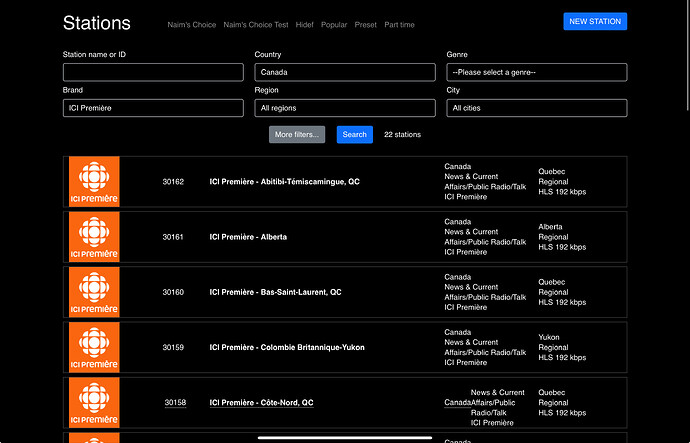Open ICI Première - Côte-Nord, QC link
This screenshot has height=443, width=690.
[x=261, y=403]
